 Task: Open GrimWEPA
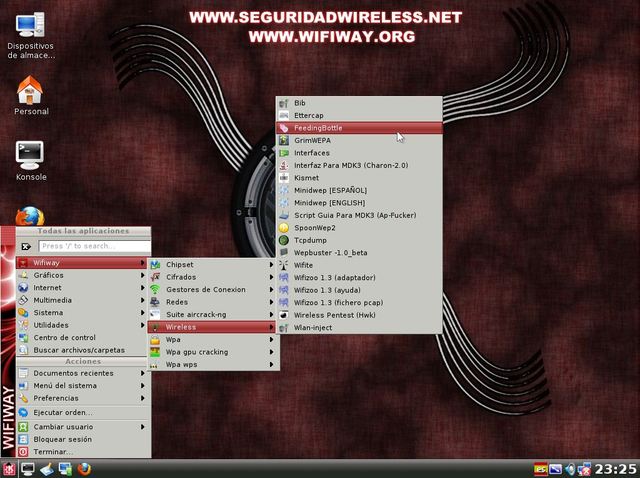[x=359, y=140]
